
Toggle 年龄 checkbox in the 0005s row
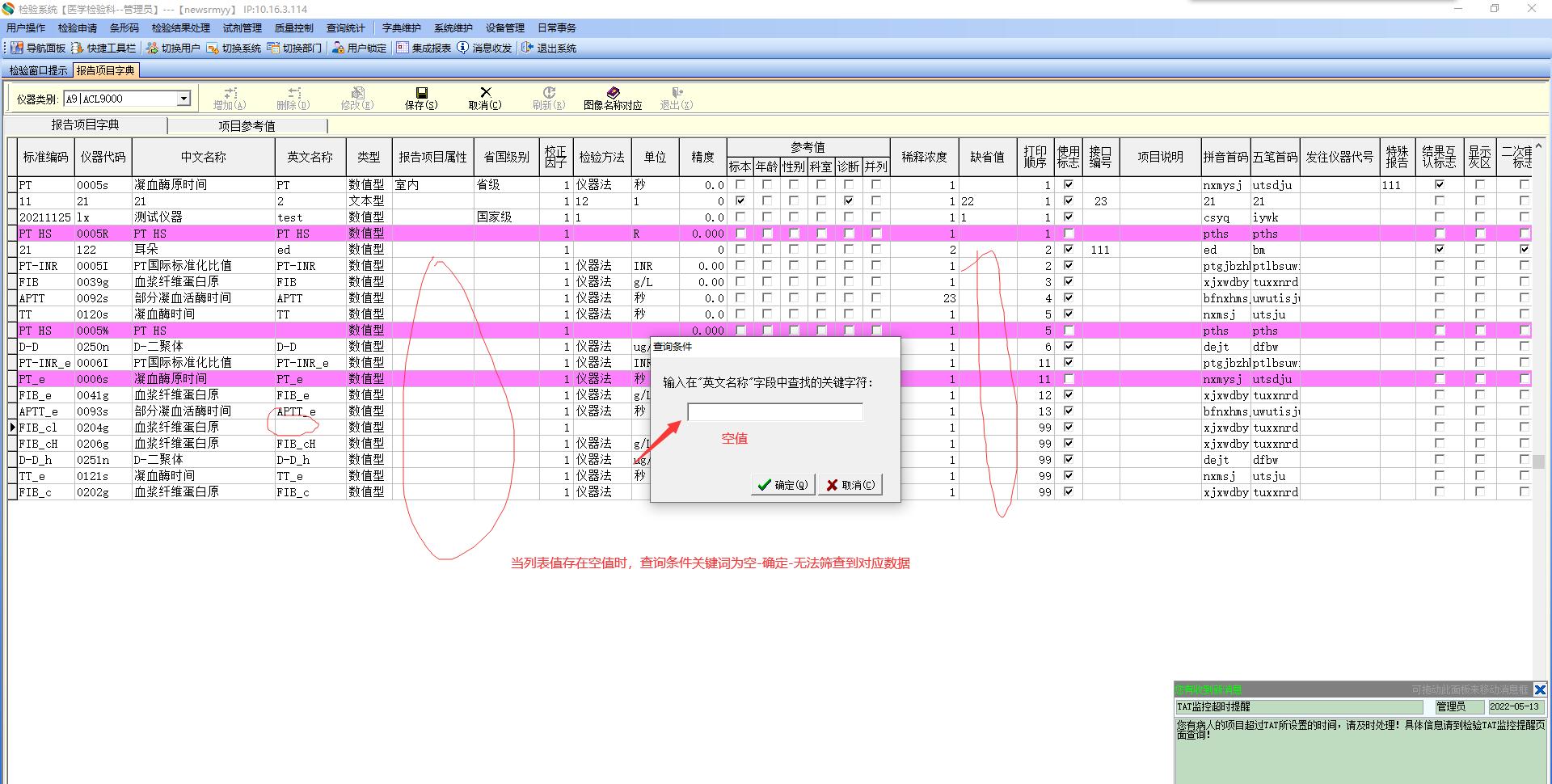point(767,185)
